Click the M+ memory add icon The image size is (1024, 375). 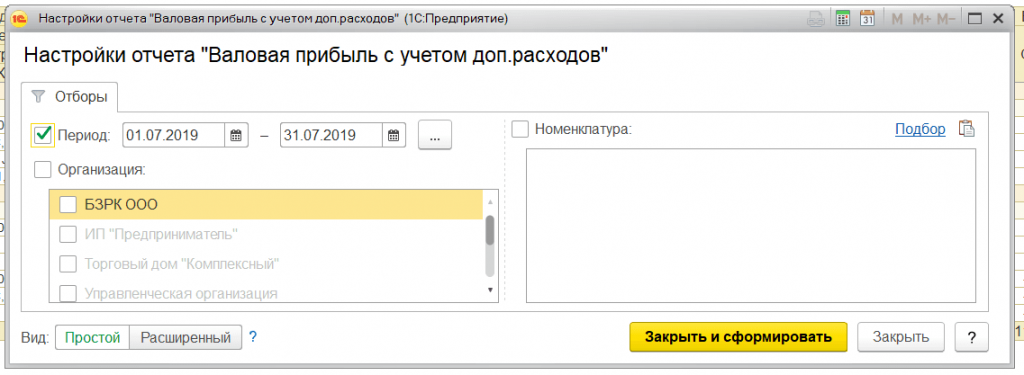coord(921,19)
